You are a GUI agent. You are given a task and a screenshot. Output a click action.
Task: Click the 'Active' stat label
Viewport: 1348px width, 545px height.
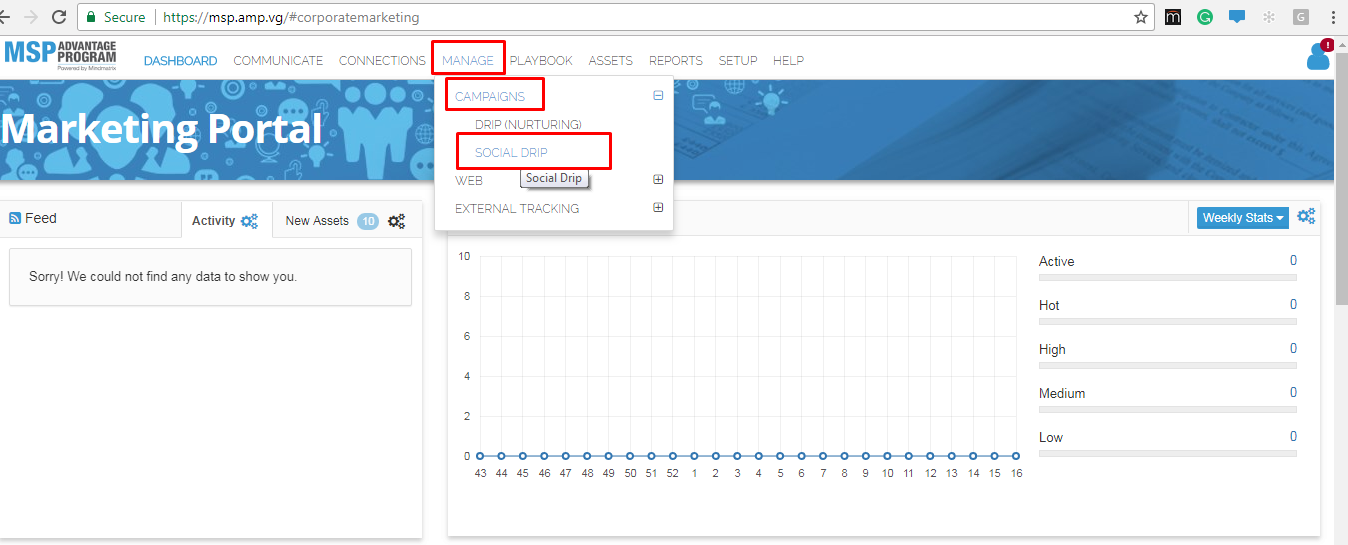[x=1056, y=261]
